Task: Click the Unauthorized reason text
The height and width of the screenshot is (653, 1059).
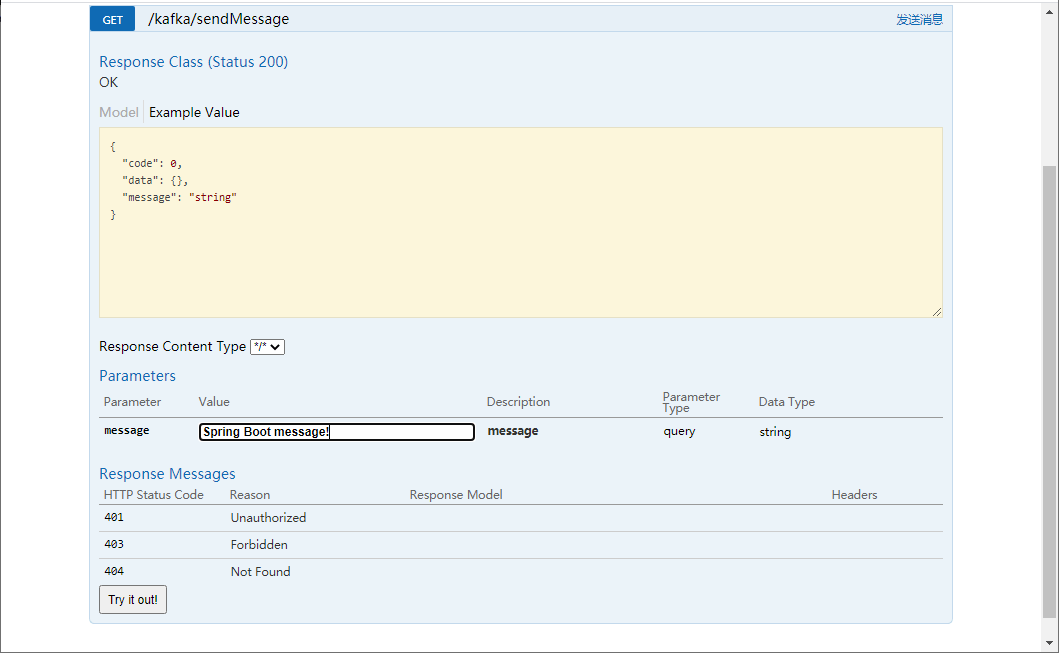Action: (268, 517)
